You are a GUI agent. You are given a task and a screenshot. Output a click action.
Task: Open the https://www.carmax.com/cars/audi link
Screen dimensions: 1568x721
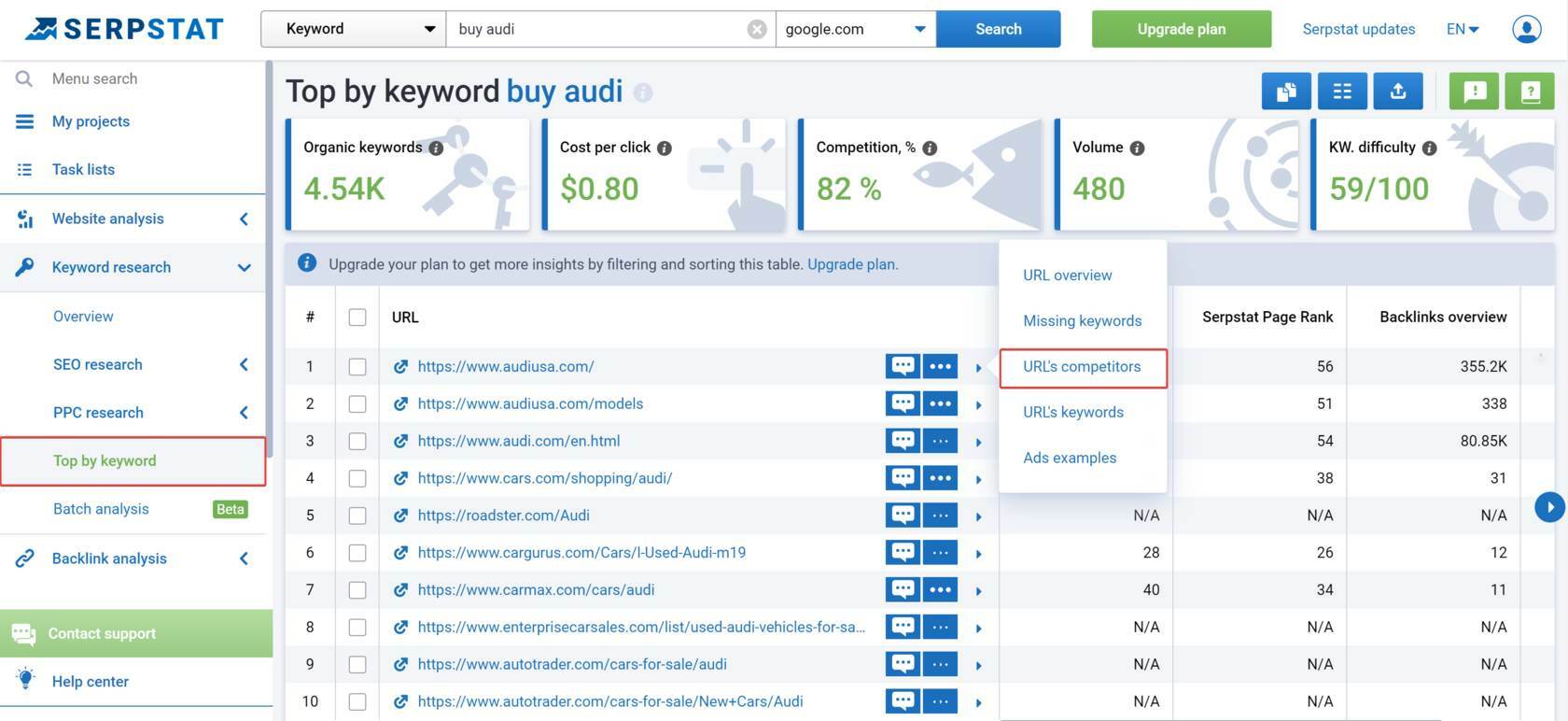pyautogui.click(x=536, y=590)
